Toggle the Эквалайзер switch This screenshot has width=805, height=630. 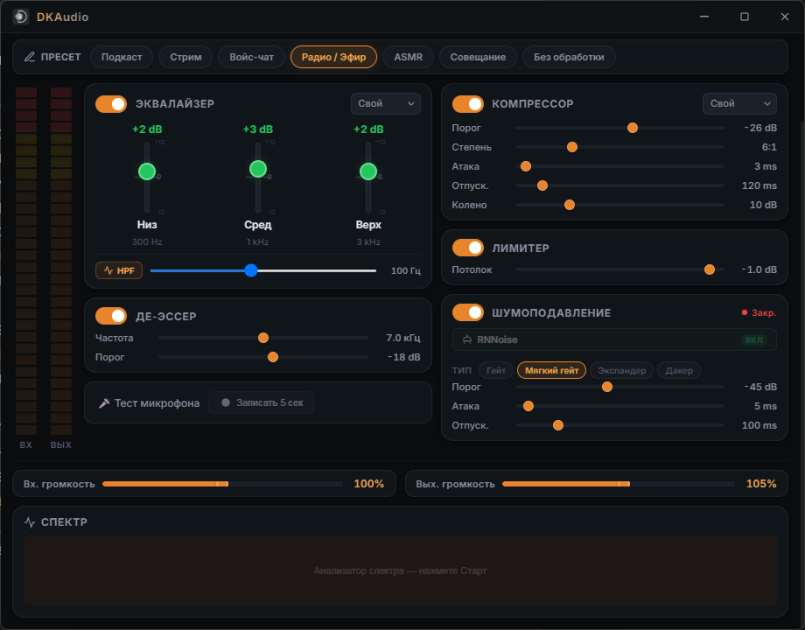point(111,104)
